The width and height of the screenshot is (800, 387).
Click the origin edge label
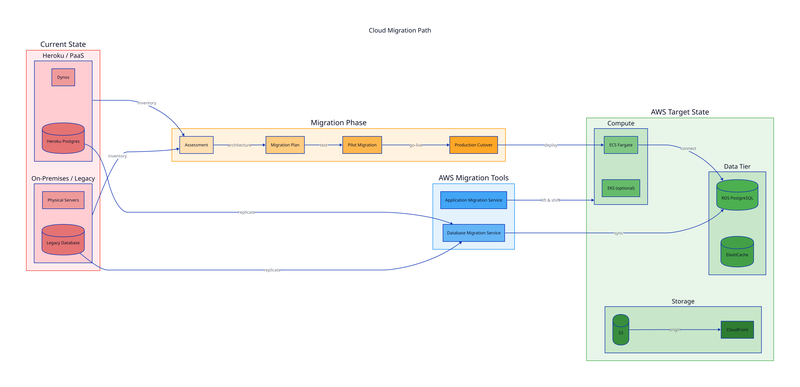tap(675, 330)
